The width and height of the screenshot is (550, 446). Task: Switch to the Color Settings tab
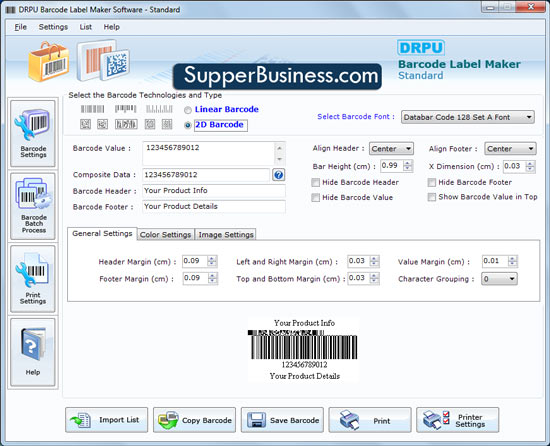click(x=166, y=235)
